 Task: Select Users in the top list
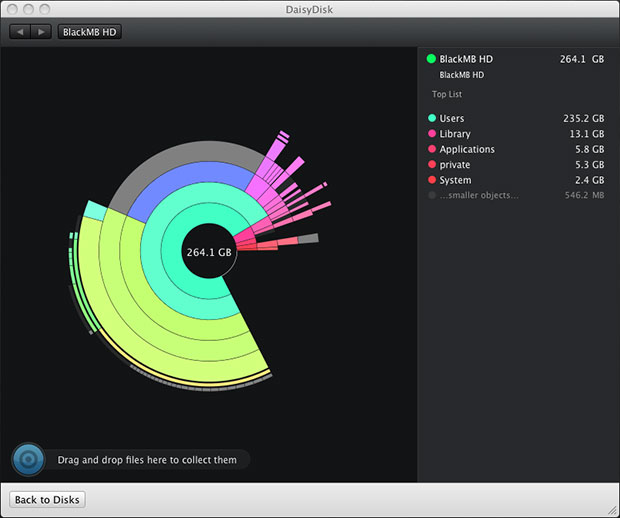tap(516, 118)
